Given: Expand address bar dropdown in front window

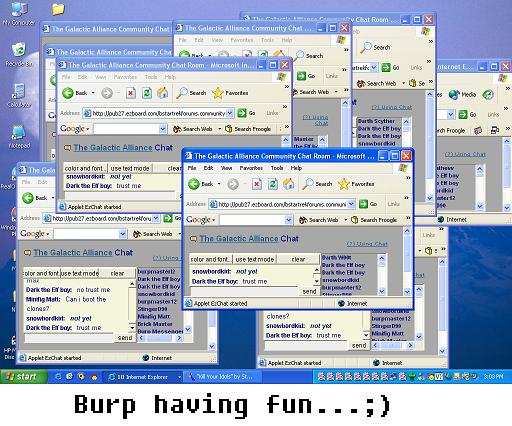Looking at the screenshot, I should tap(351, 204).
